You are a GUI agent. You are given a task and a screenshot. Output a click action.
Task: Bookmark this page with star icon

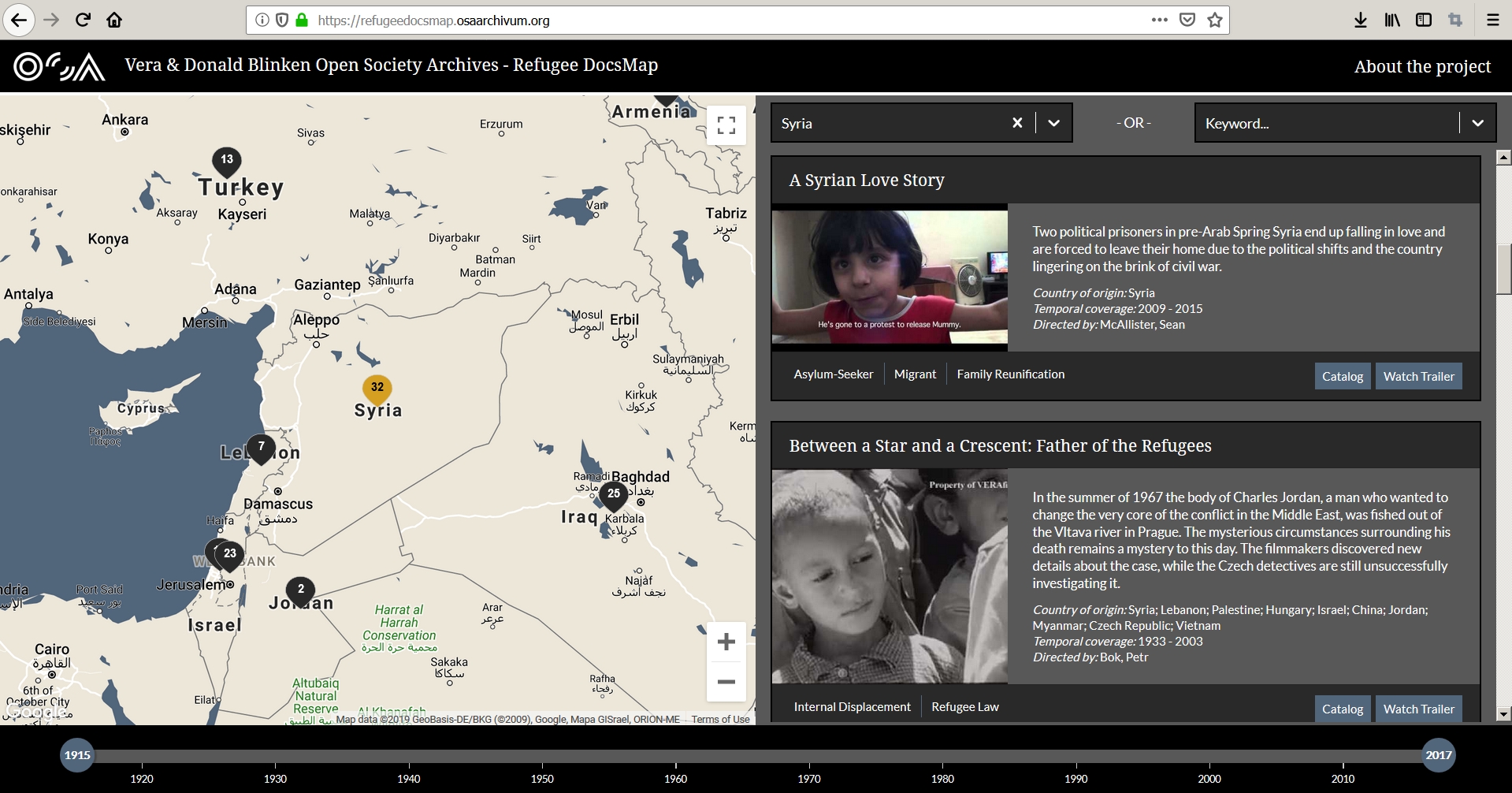pos(1215,20)
